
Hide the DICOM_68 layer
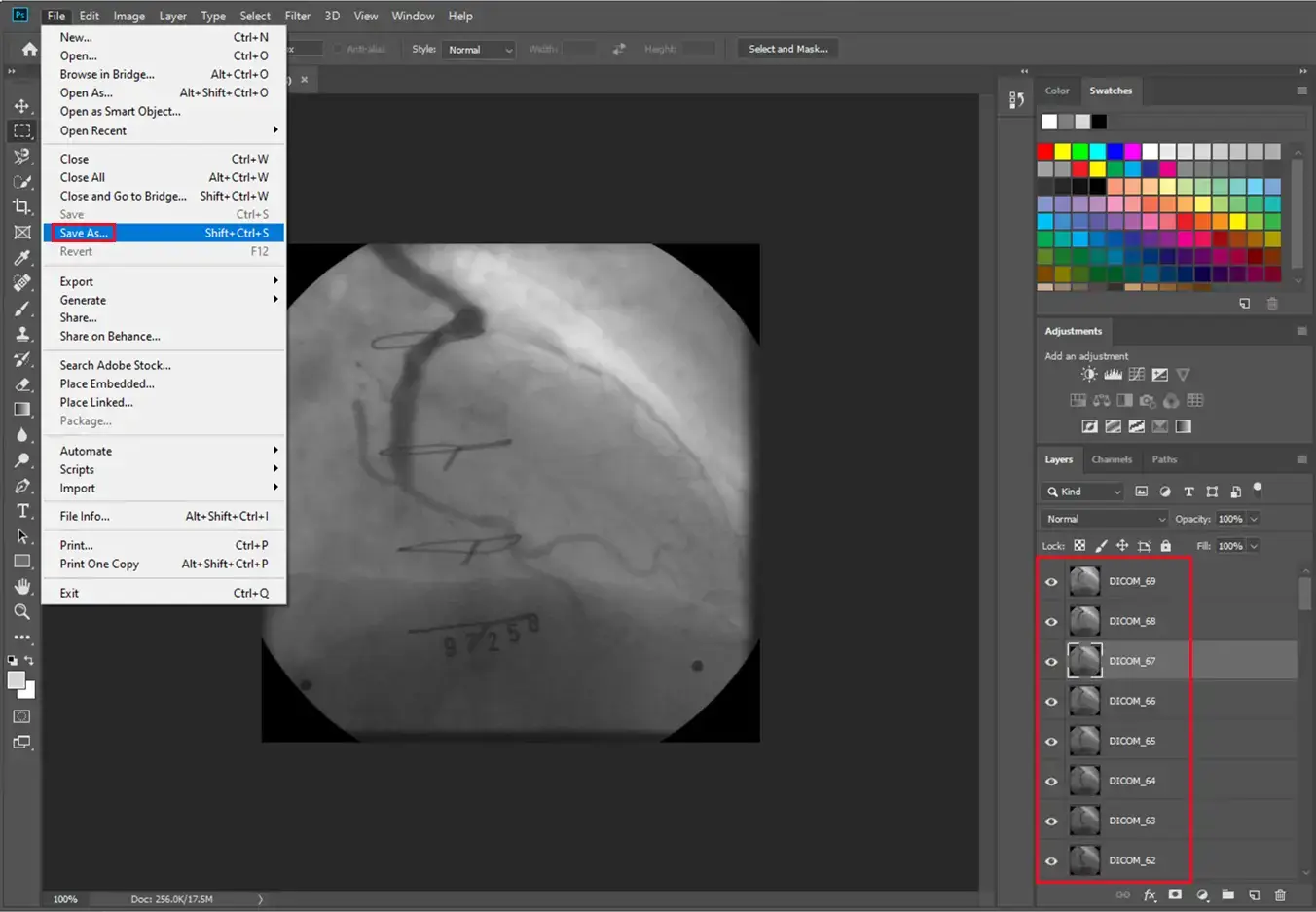[1051, 622]
